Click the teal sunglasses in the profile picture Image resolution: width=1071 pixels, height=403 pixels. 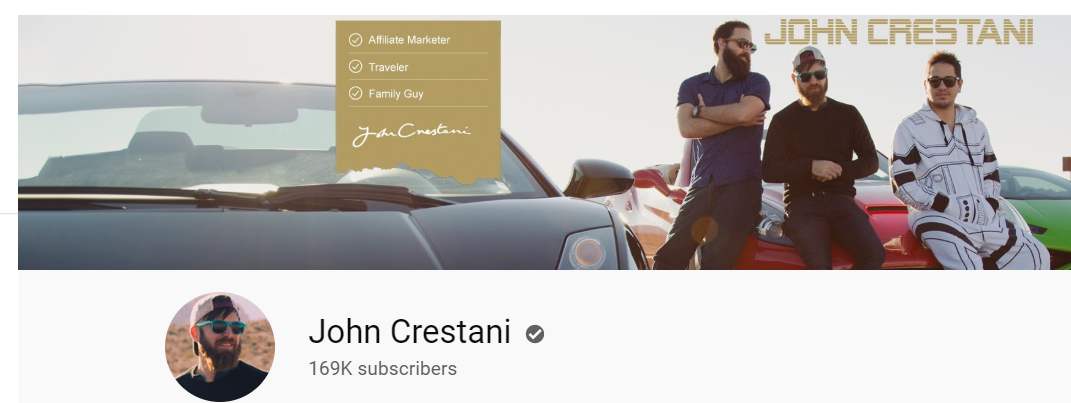(221, 326)
